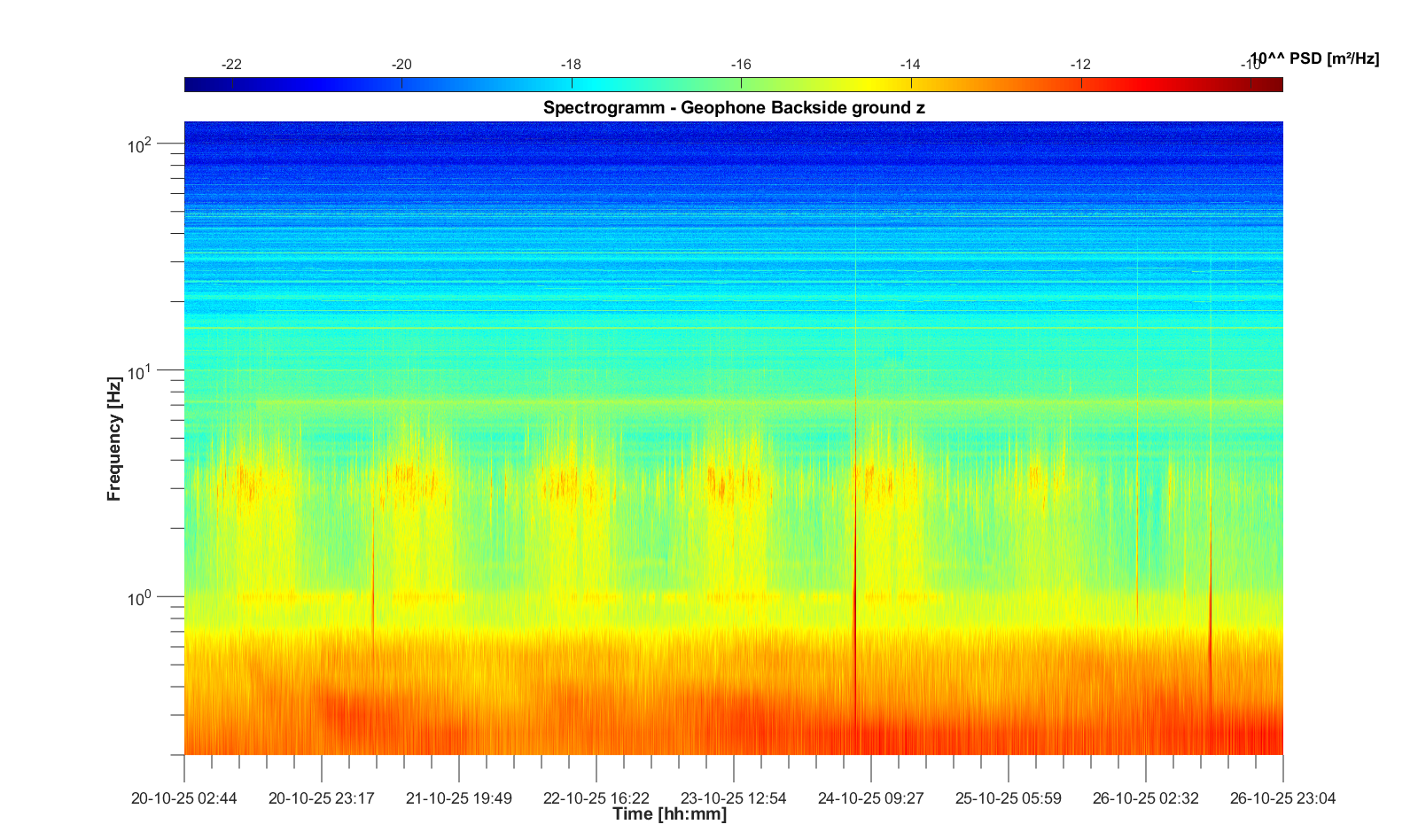Click the -12 colorbar tick label
This screenshot has height=840, width=1418.
coord(1080,65)
